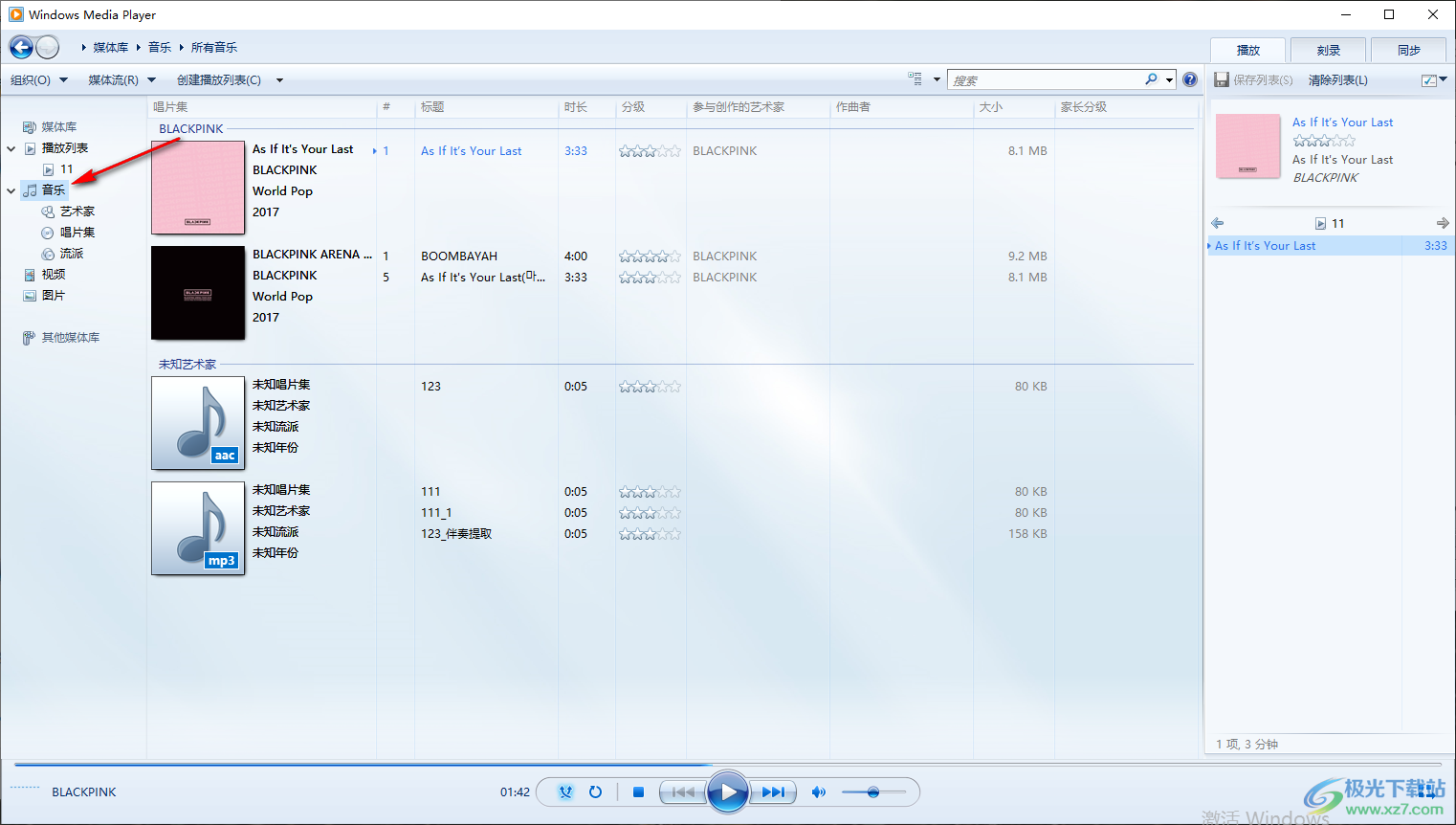Collapse the 音乐 tree node
Viewport: 1456px width, 825px height.
(x=11, y=190)
